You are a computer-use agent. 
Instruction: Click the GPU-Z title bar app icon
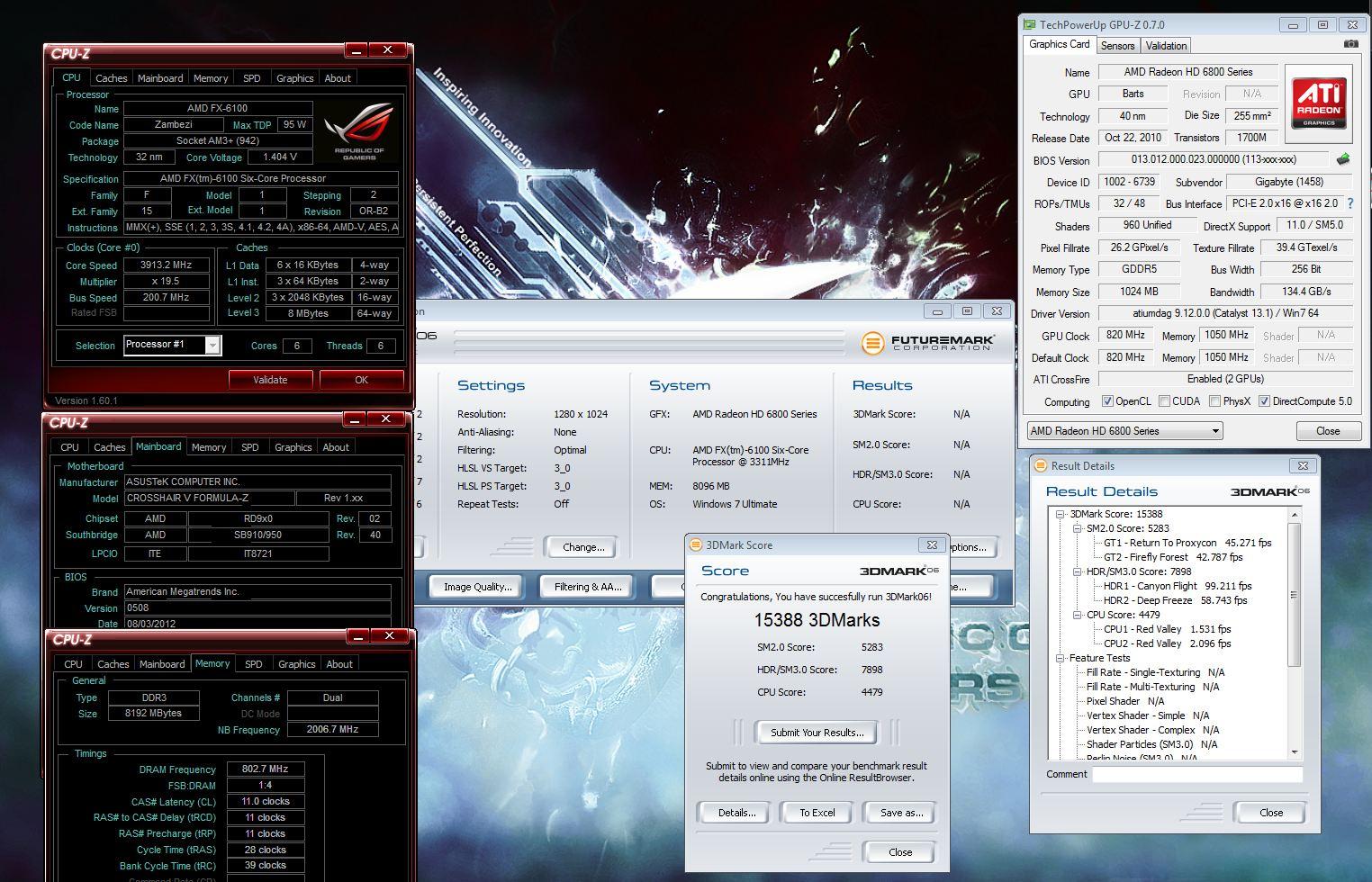pyautogui.click(x=1029, y=25)
